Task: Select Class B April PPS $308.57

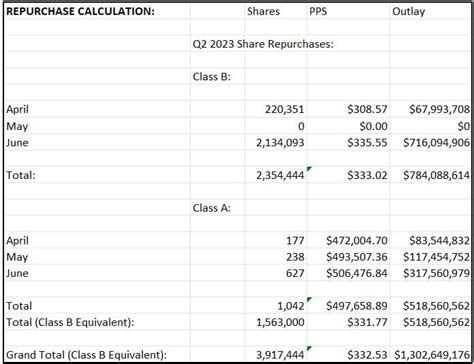Action: [x=367, y=109]
